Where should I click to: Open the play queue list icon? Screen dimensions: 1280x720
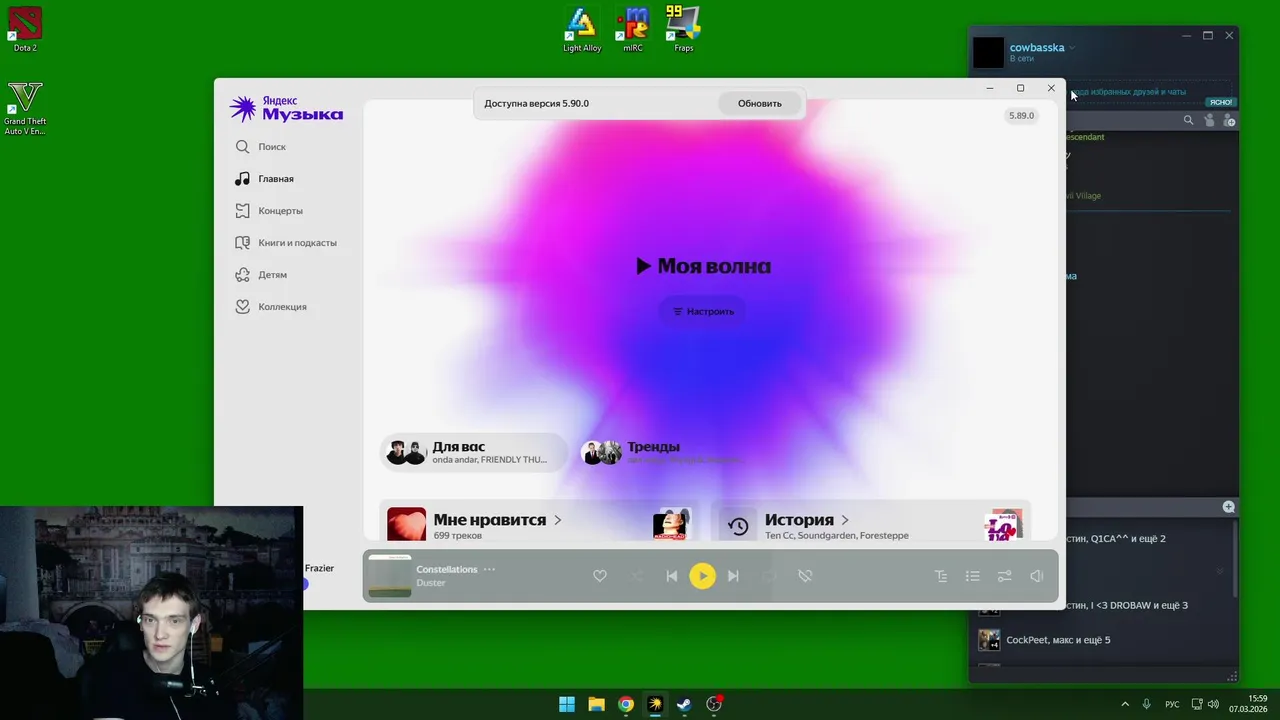(x=973, y=576)
